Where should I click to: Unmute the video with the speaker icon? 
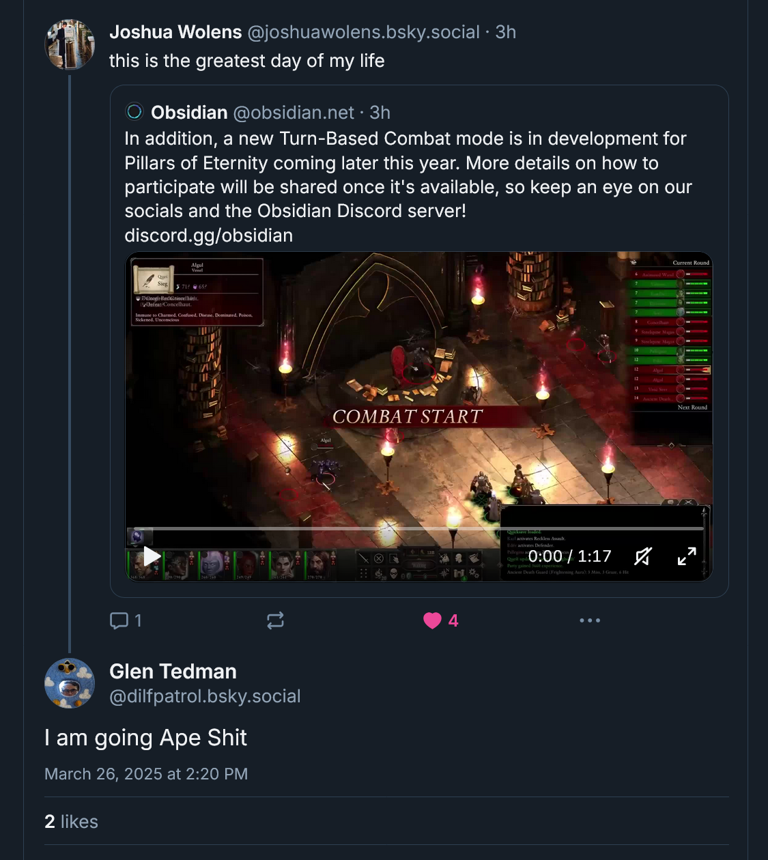point(643,556)
